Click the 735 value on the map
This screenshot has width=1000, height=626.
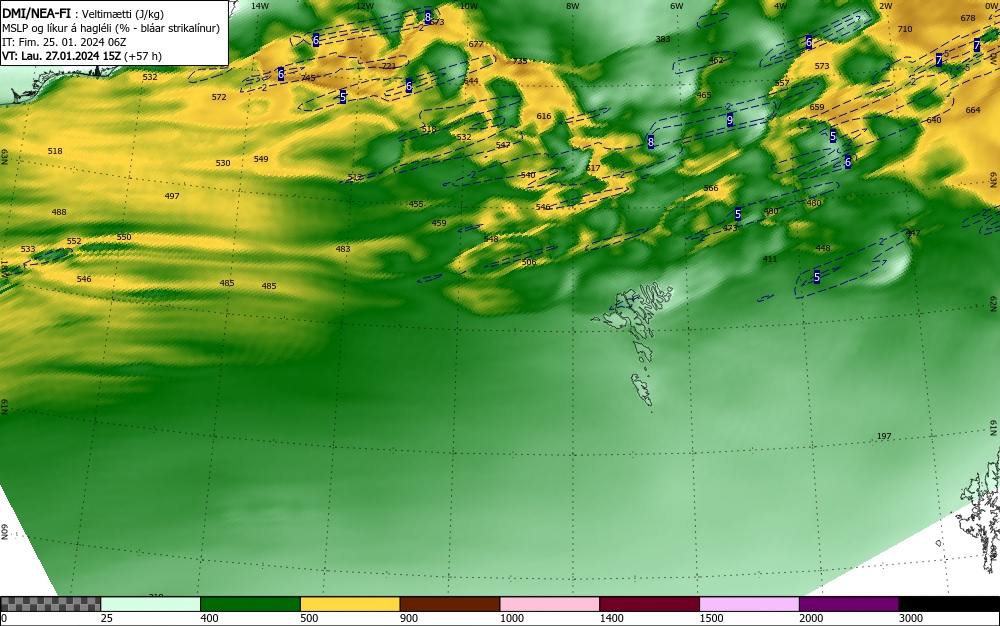tap(520, 61)
